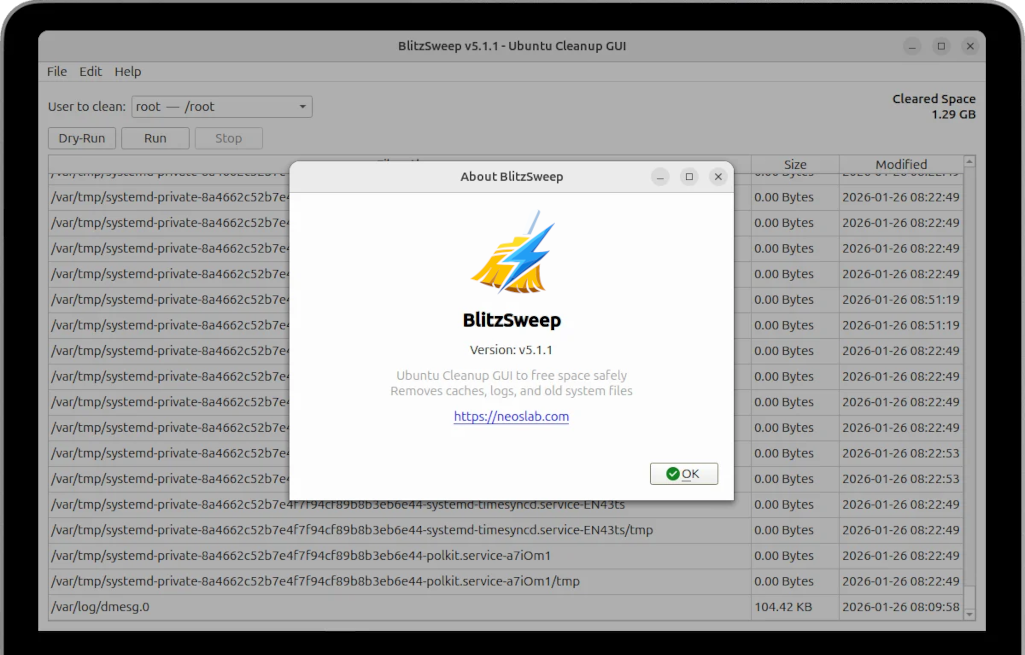Close the About BlitzSweep dialog
Image resolution: width=1025 pixels, height=655 pixels.
tap(718, 176)
